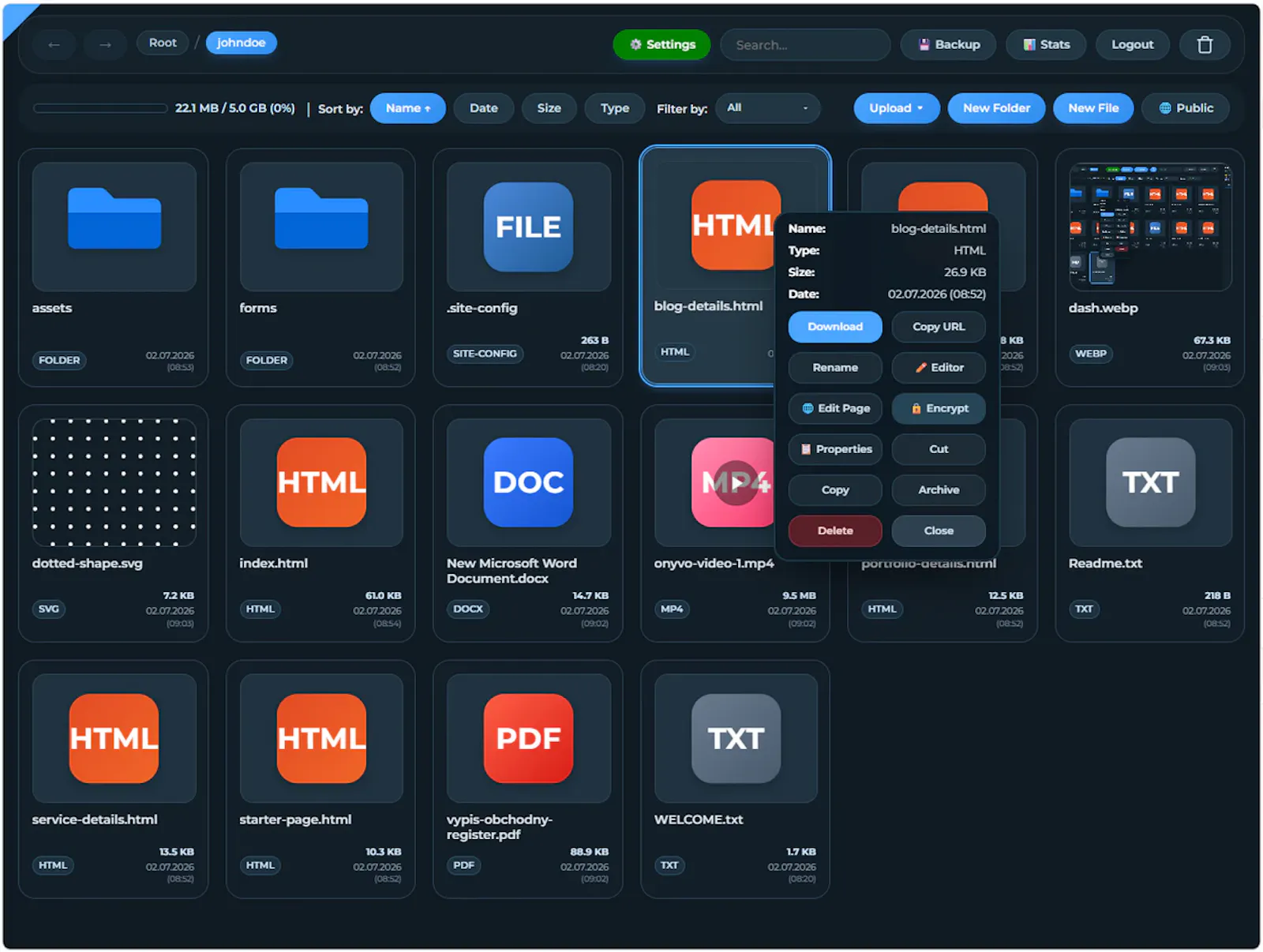
Task: Click the TXT badge under WELCOME.txt
Action: coord(669,865)
